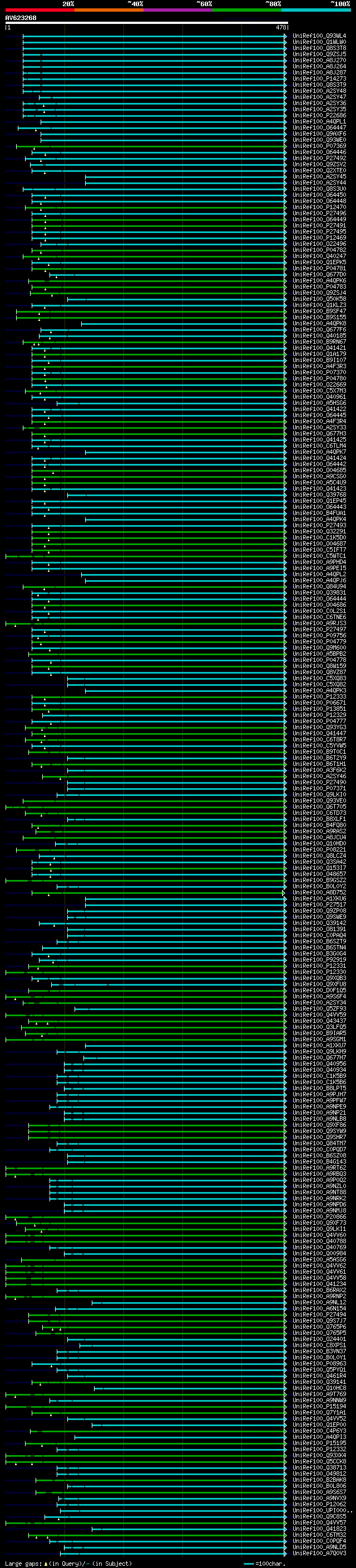
Task: Select hit label UniRef100_Q461R4
Action: coord(319,1376)
